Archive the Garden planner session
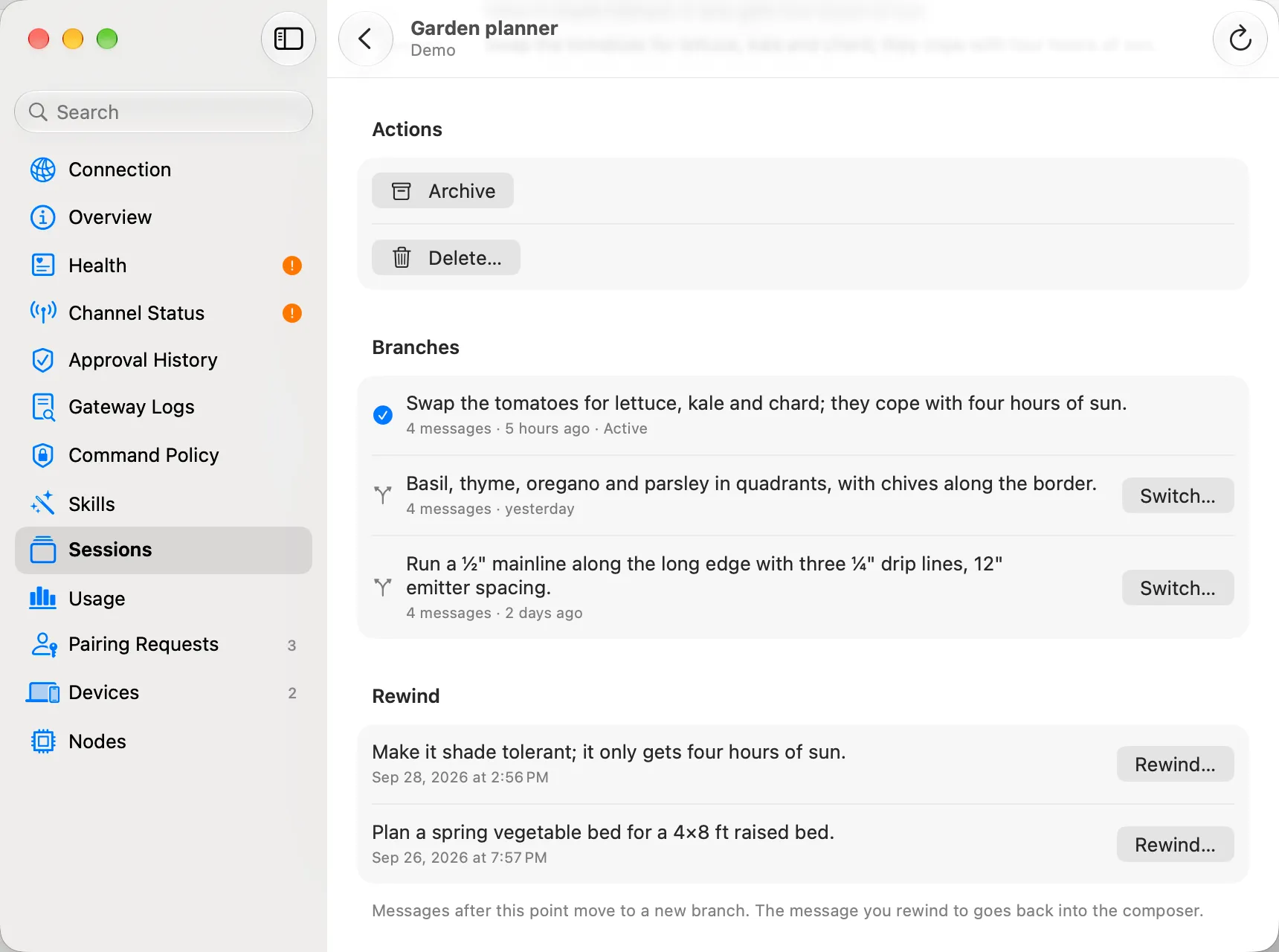Viewport: 1279px width, 952px height. click(x=442, y=191)
